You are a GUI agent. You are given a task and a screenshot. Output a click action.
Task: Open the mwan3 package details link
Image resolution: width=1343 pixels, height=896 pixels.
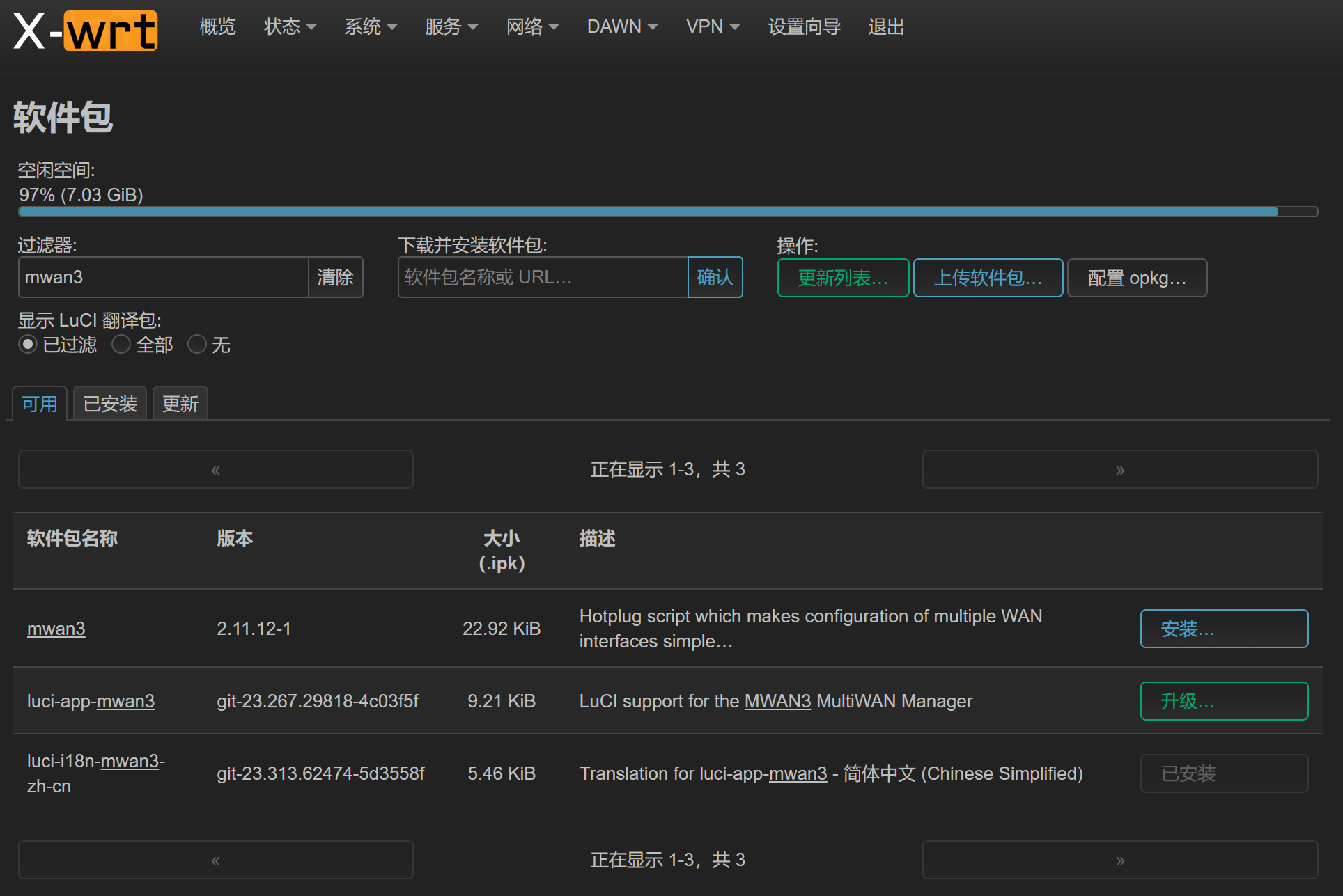56,628
